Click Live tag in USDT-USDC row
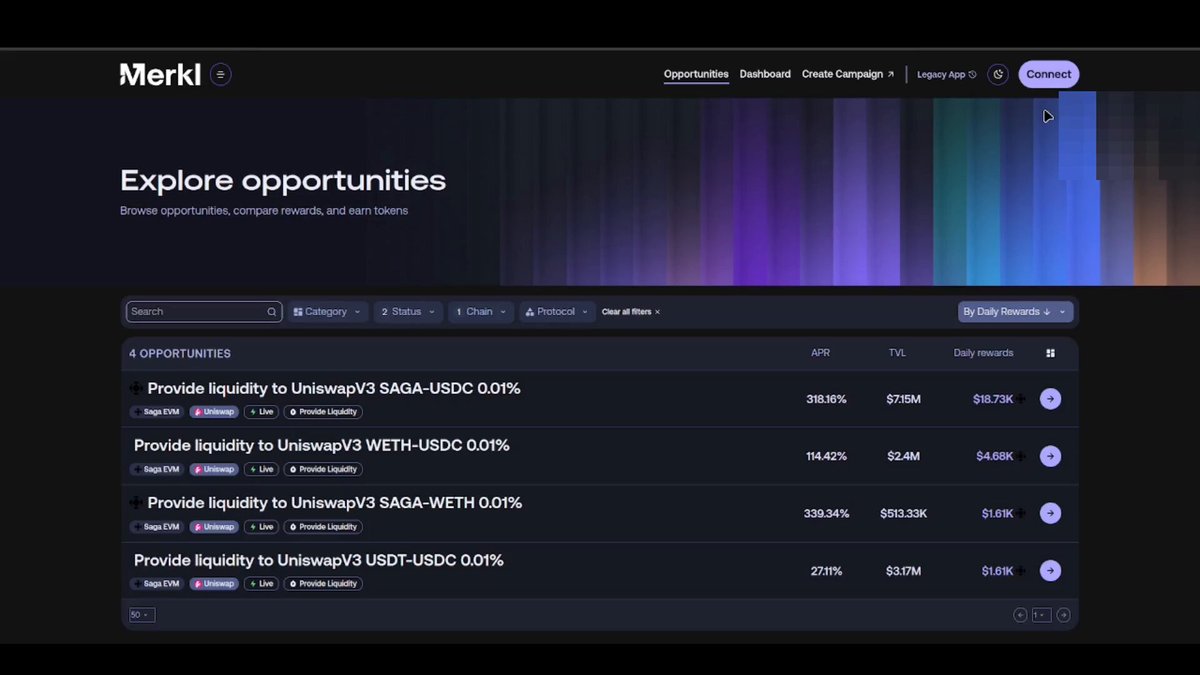 (x=262, y=584)
